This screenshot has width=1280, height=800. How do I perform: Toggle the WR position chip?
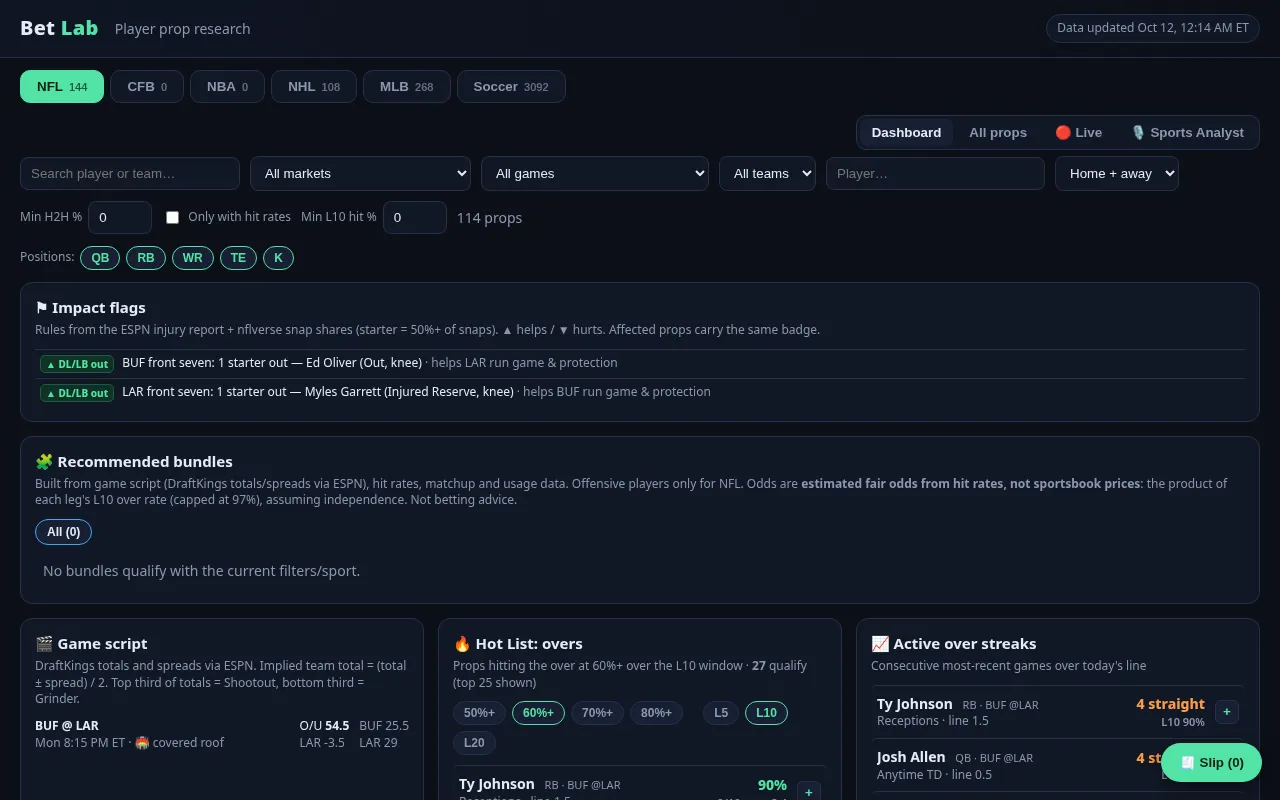[193, 258]
